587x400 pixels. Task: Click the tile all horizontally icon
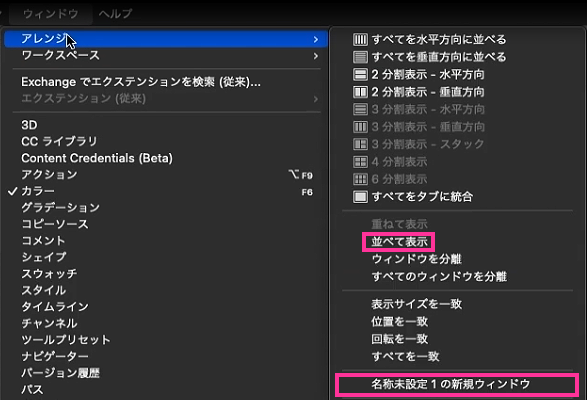click(x=360, y=39)
